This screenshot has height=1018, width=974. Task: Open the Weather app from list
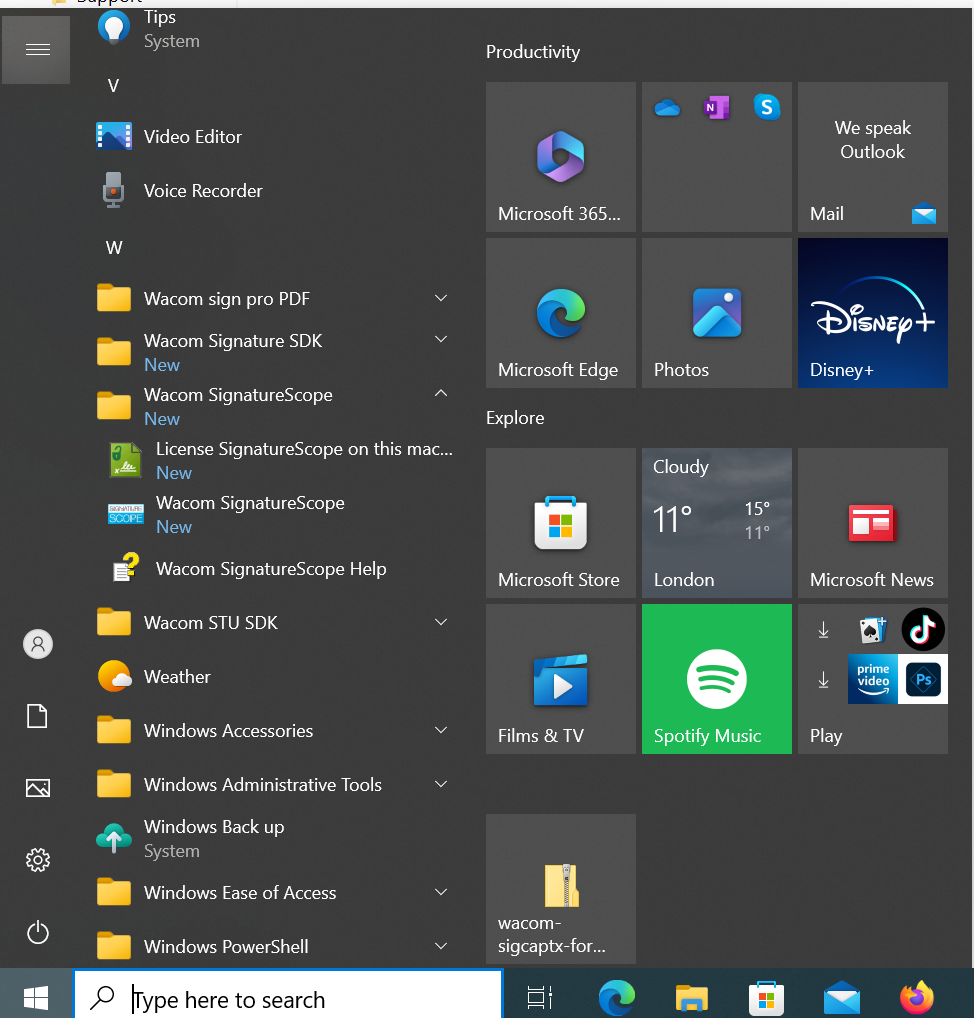pyautogui.click(x=271, y=677)
